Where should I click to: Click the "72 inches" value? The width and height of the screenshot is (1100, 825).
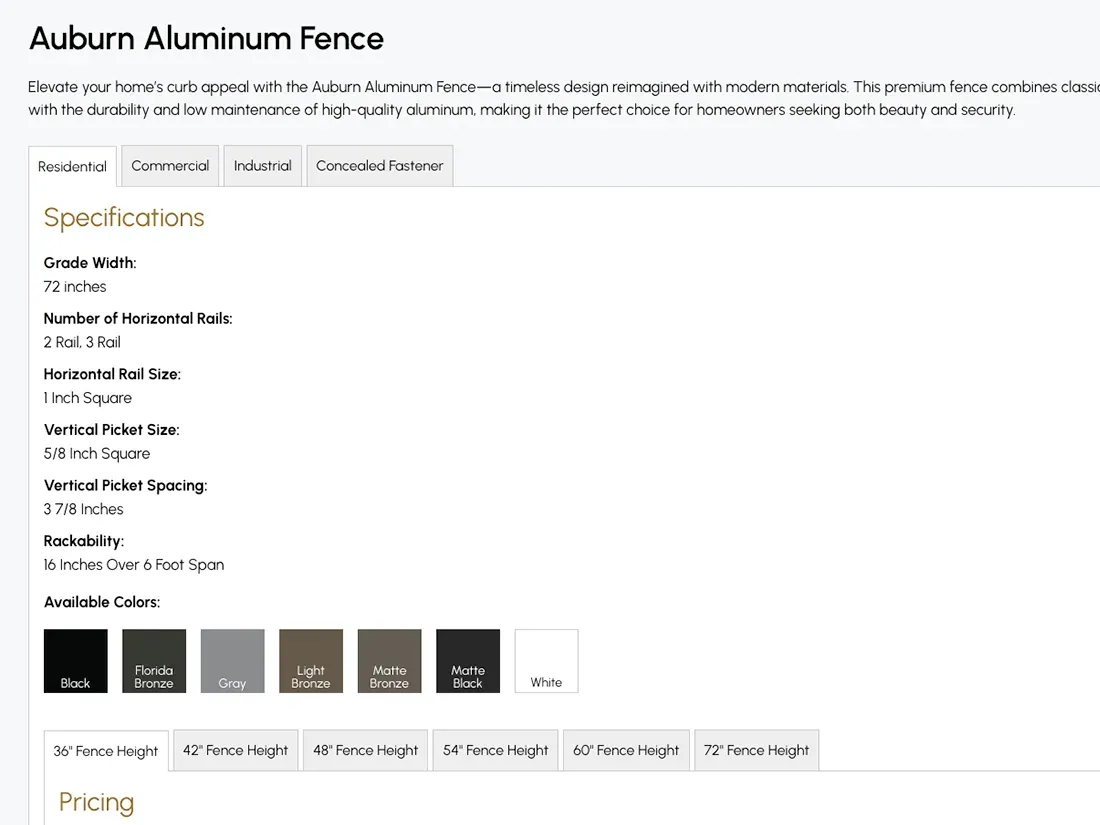coord(75,287)
